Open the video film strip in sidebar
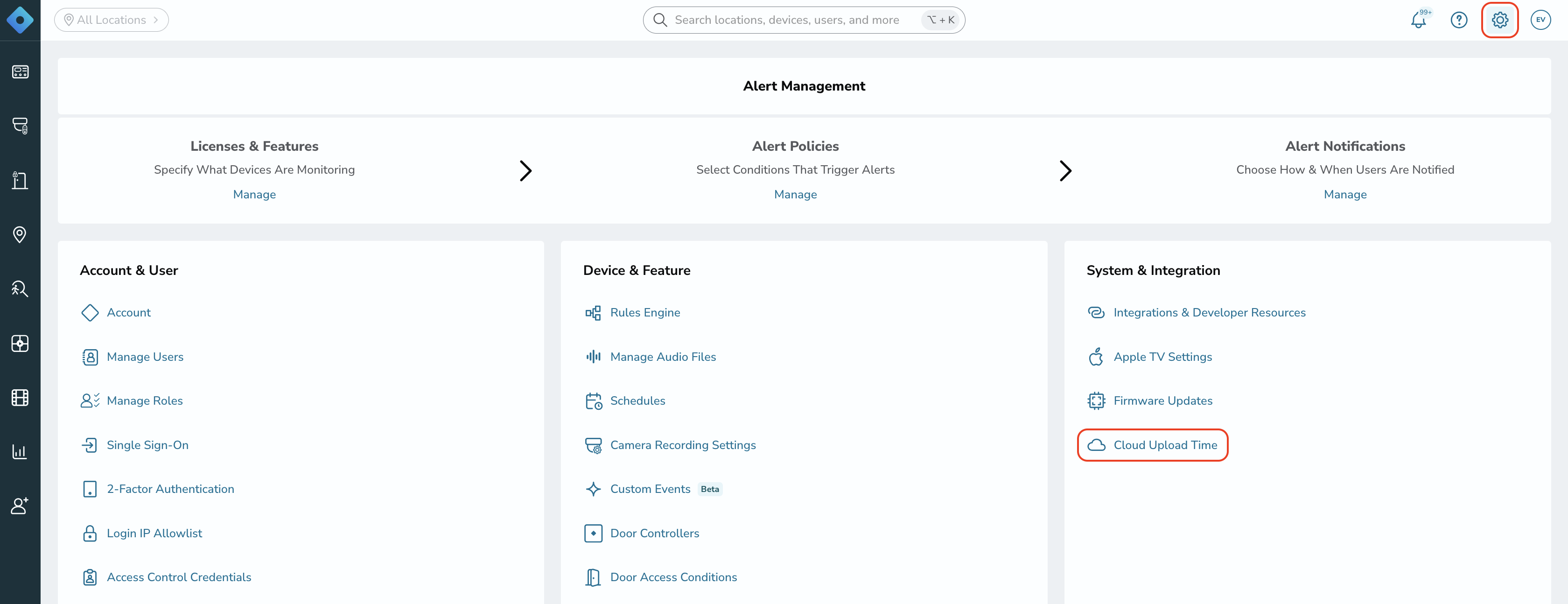The height and width of the screenshot is (604, 1568). 20,397
